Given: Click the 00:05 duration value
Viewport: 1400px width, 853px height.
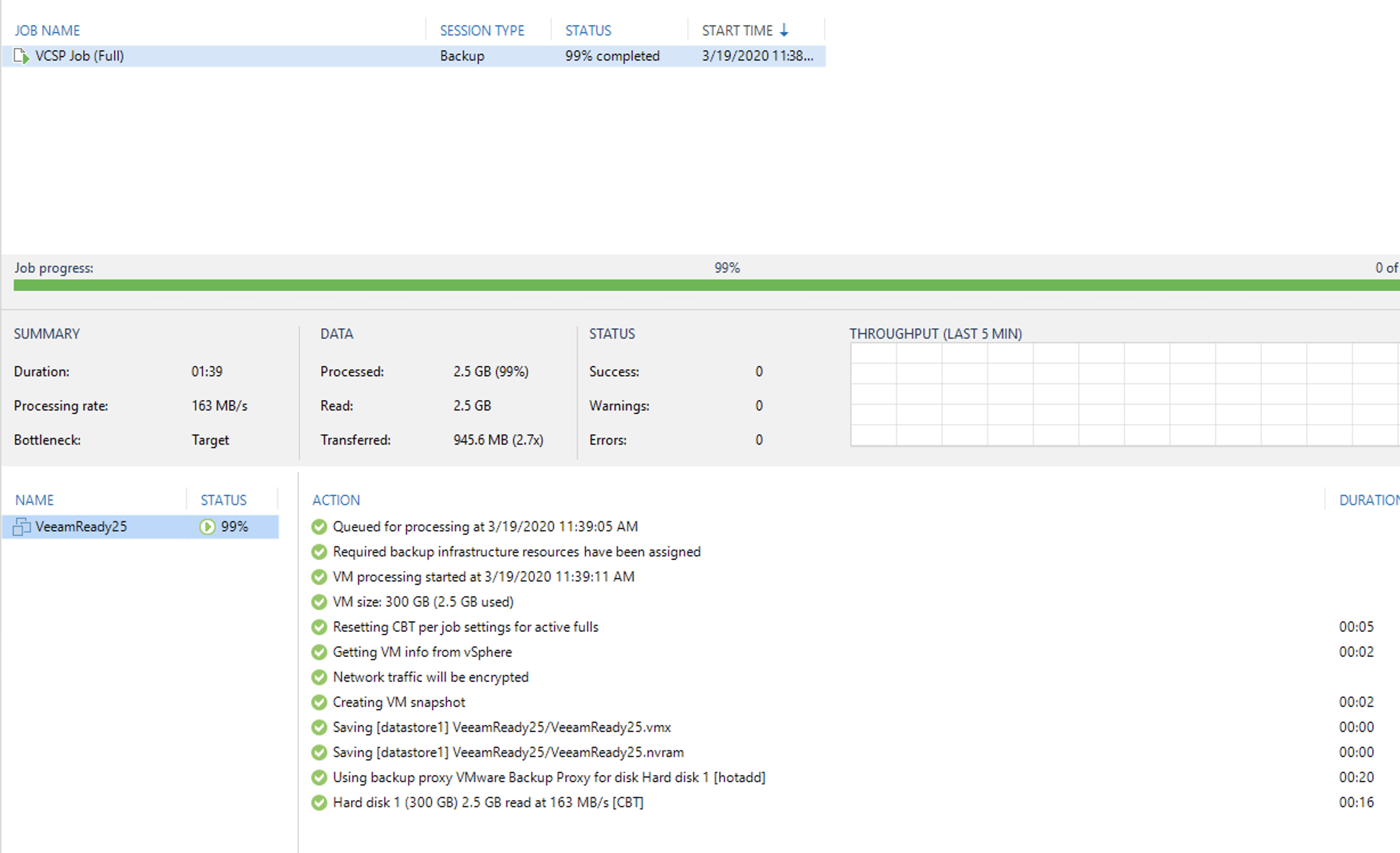Looking at the screenshot, I should click(1356, 627).
